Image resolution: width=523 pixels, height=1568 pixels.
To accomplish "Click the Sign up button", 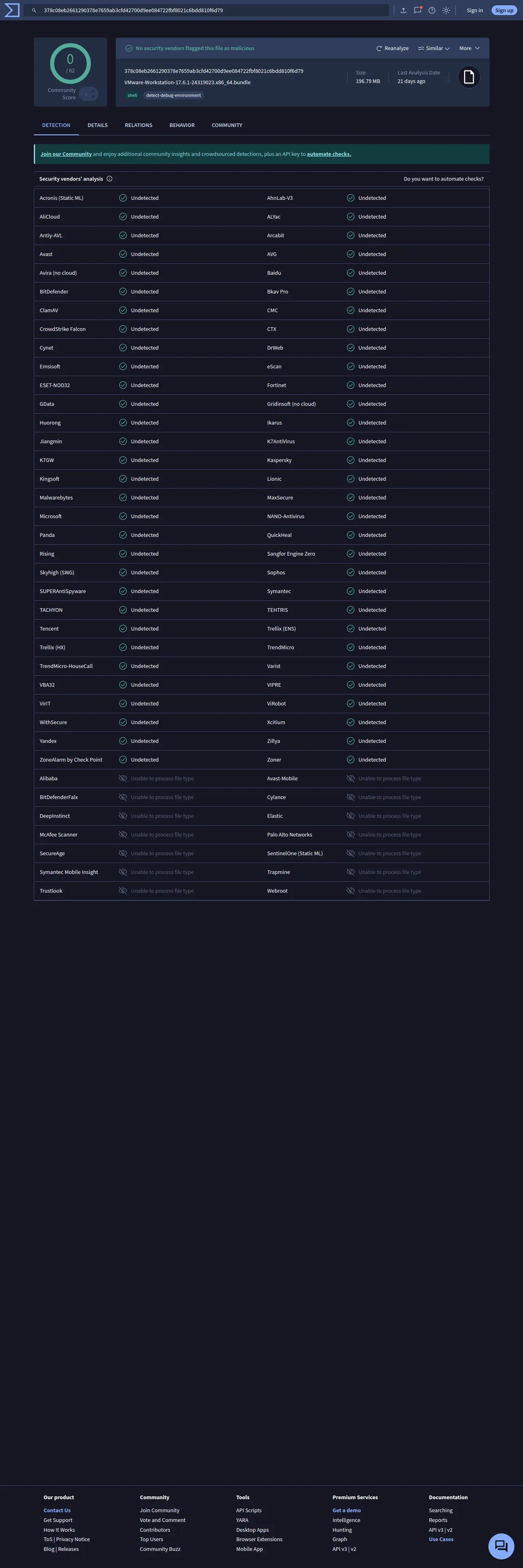I will (x=504, y=10).
